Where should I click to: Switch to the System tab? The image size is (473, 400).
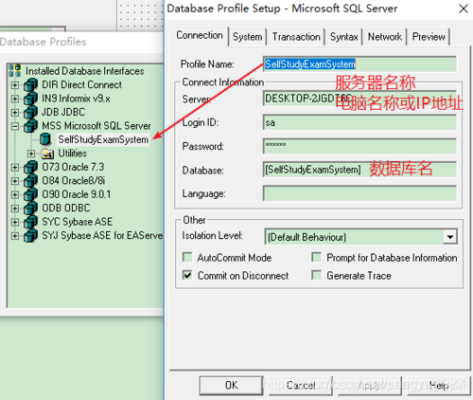click(x=247, y=37)
